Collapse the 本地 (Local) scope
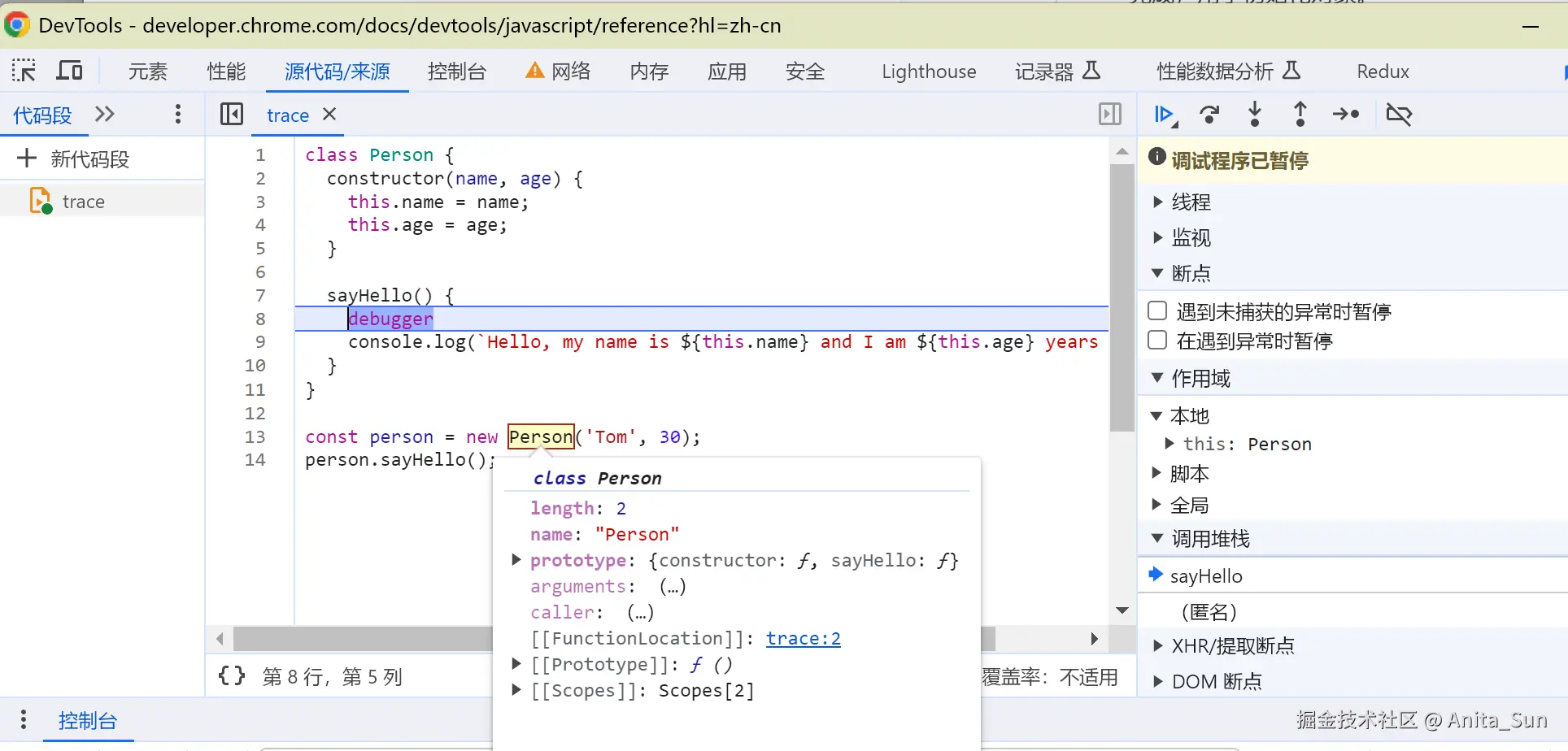Image resolution: width=1568 pixels, height=751 pixels. 1156,415
